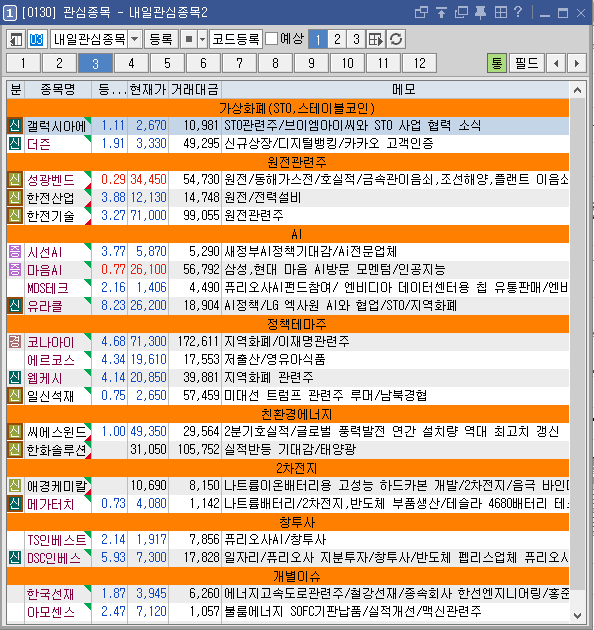Click the always-on-top arrow icon in title bar
Screen dimensions: 594x630
tap(441, 12)
